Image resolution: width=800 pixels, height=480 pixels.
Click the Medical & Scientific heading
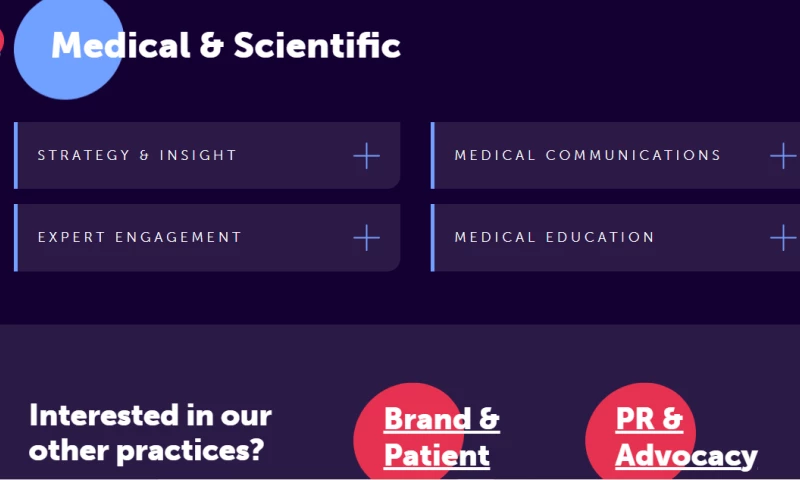(x=226, y=45)
